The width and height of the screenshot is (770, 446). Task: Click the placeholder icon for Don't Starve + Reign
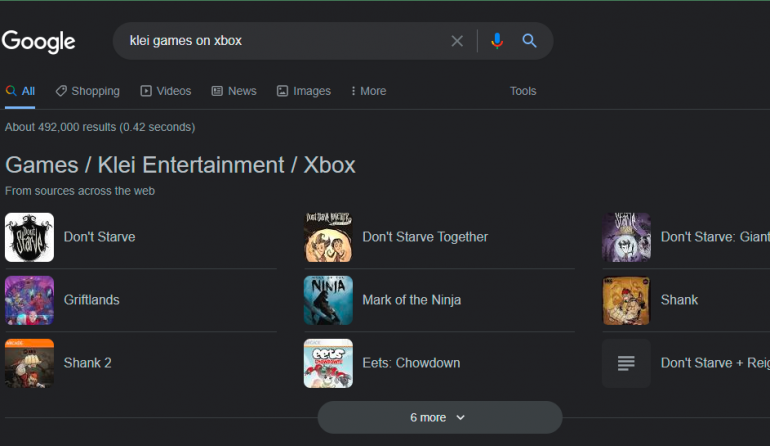click(x=627, y=363)
